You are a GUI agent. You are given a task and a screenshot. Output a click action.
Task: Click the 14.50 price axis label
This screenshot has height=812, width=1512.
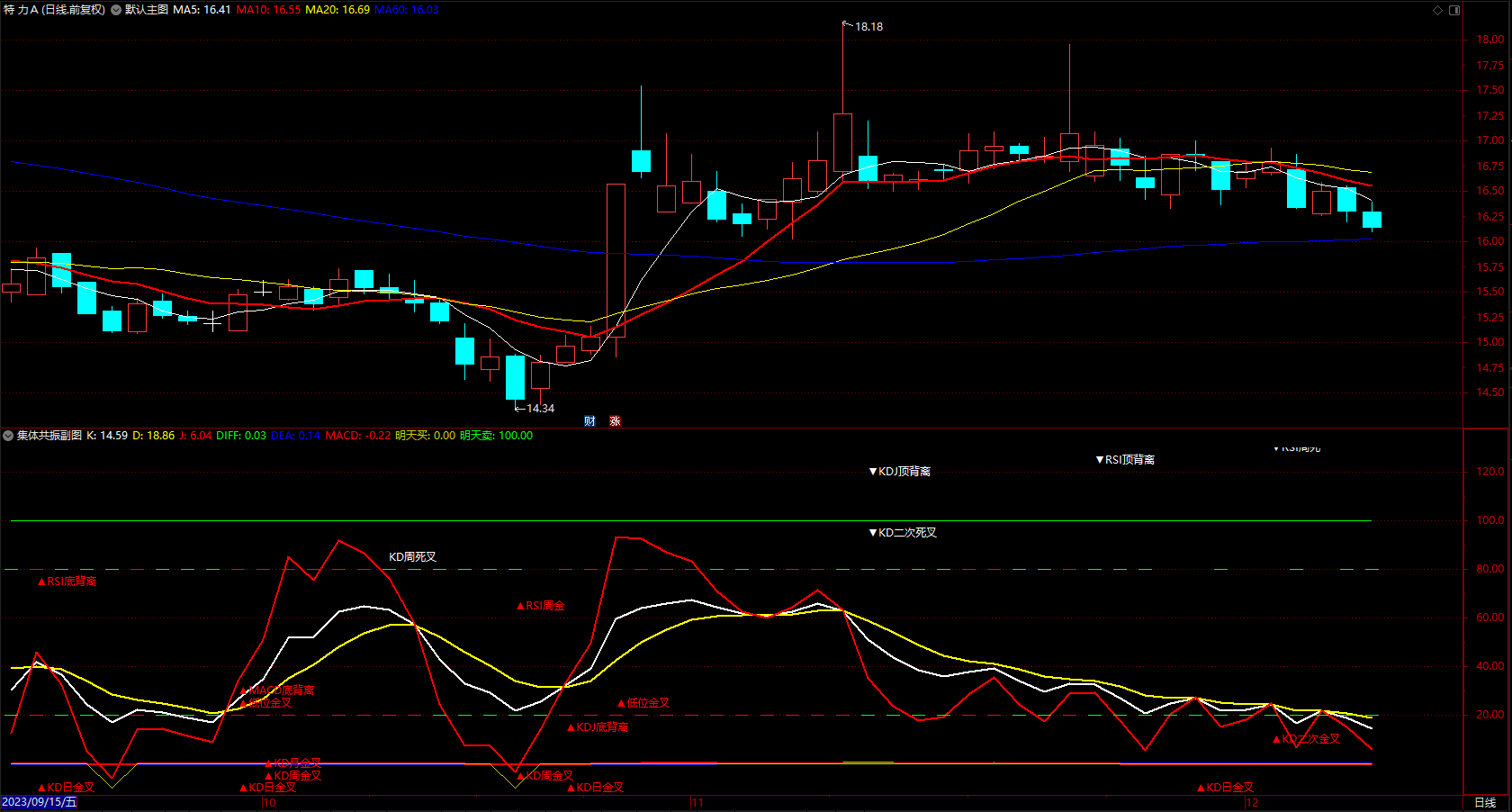pyautogui.click(x=1489, y=392)
